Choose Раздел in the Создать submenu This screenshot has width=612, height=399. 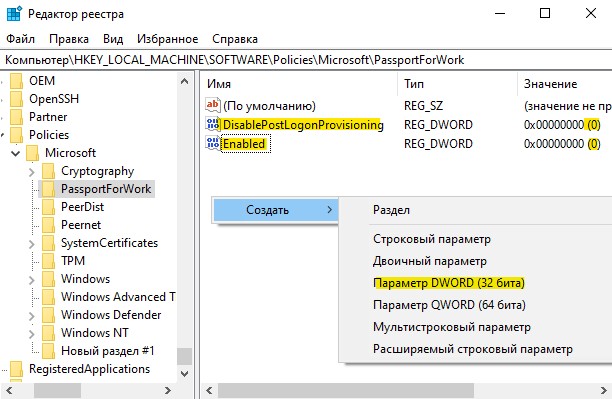391,210
